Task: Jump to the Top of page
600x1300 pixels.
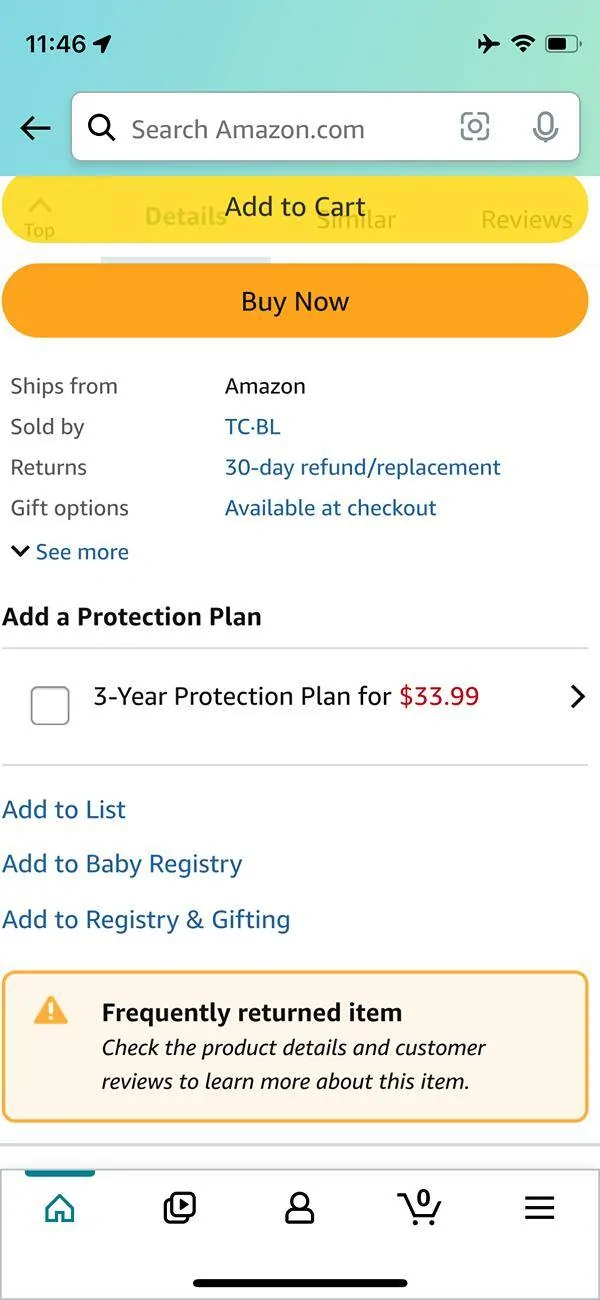Action: pos(39,217)
